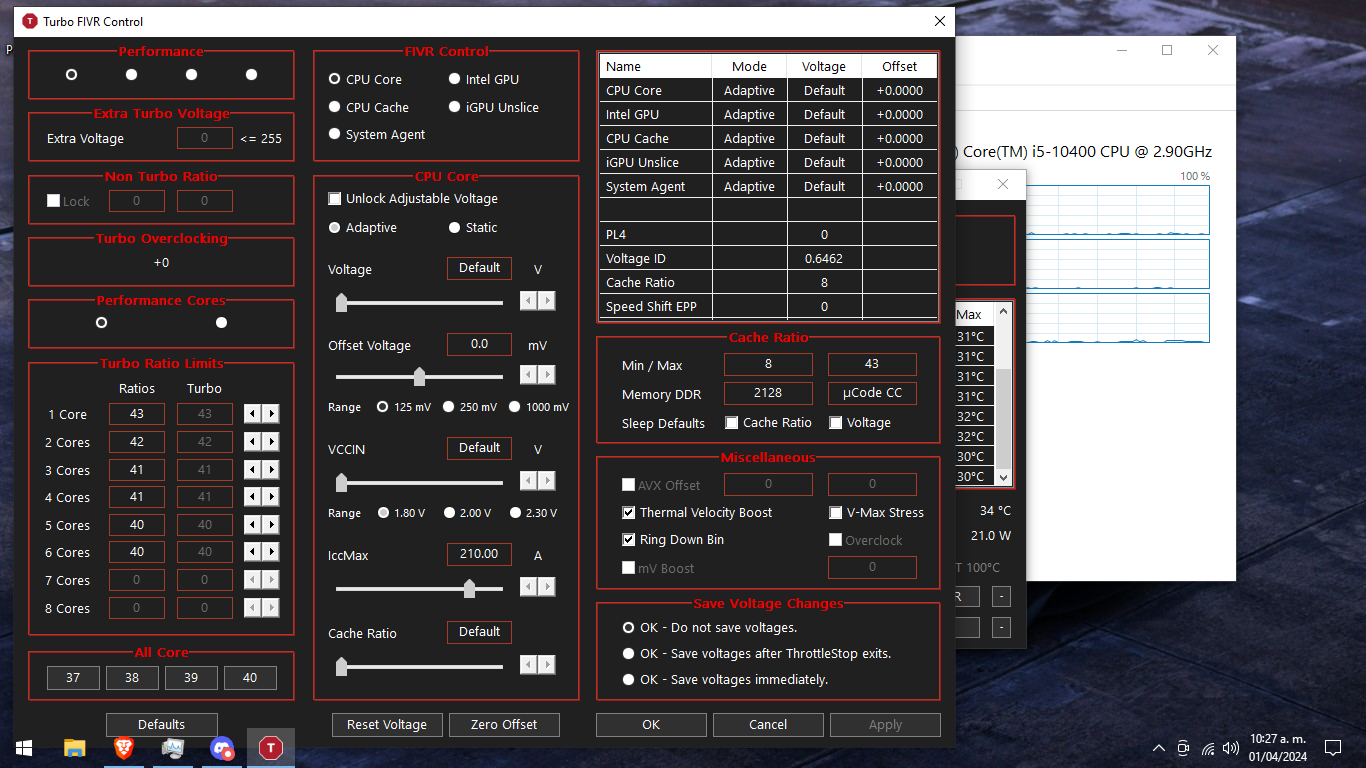Select the Intel GPU FIVR option

[x=484, y=79]
